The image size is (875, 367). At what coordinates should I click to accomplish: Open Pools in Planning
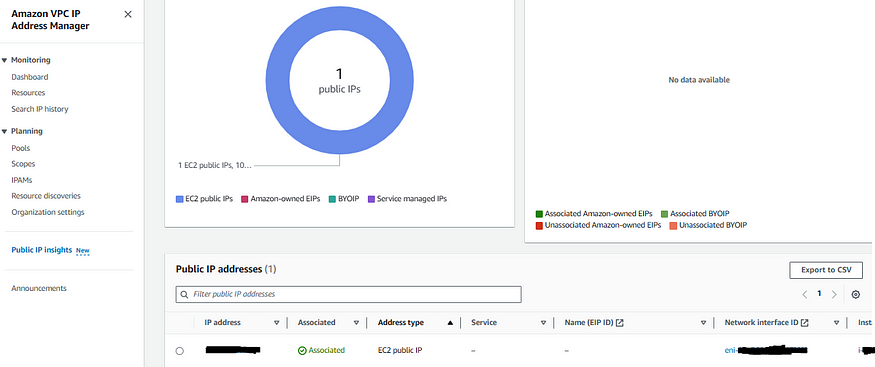click(21, 148)
